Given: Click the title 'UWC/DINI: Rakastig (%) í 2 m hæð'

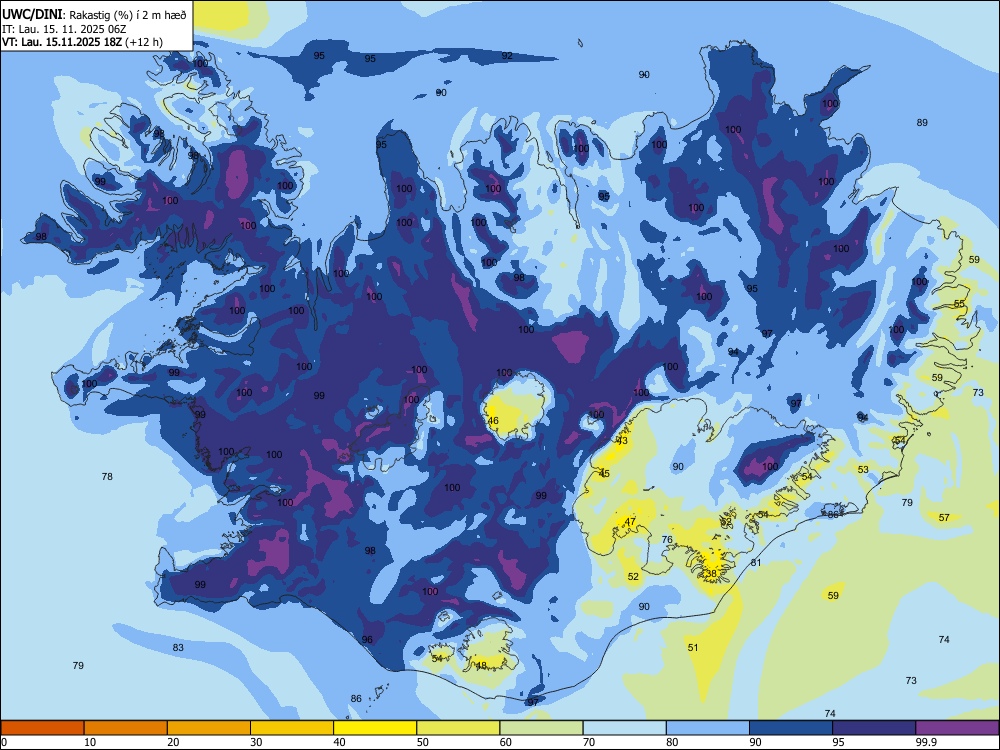Looking at the screenshot, I should pos(94,14).
